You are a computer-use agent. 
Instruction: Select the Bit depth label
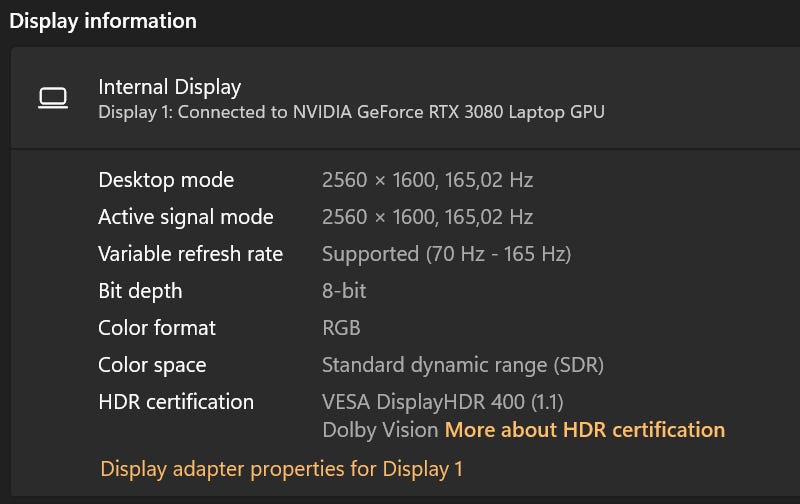click(x=140, y=291)
